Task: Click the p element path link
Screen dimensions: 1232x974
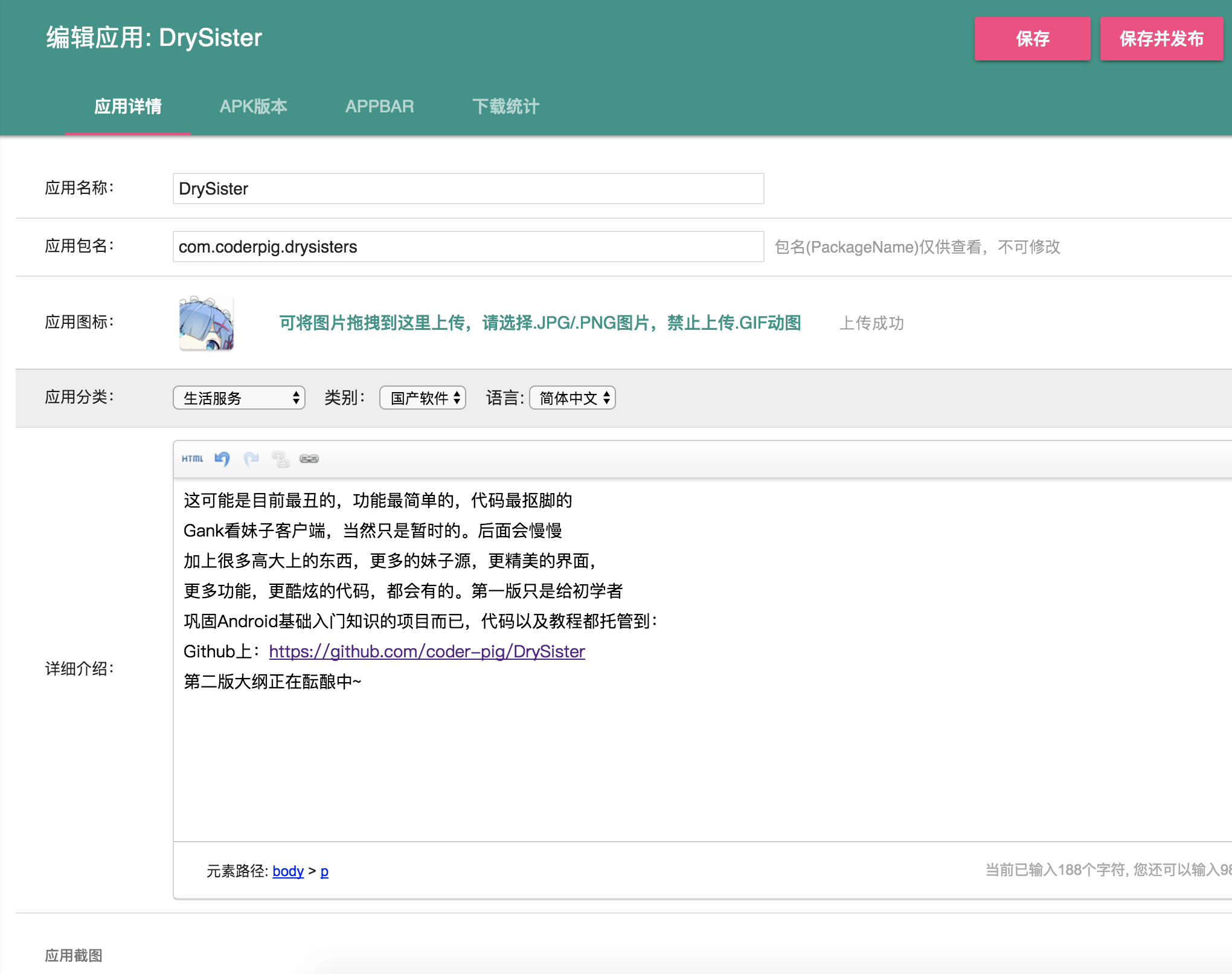Action: pos(324,871)
